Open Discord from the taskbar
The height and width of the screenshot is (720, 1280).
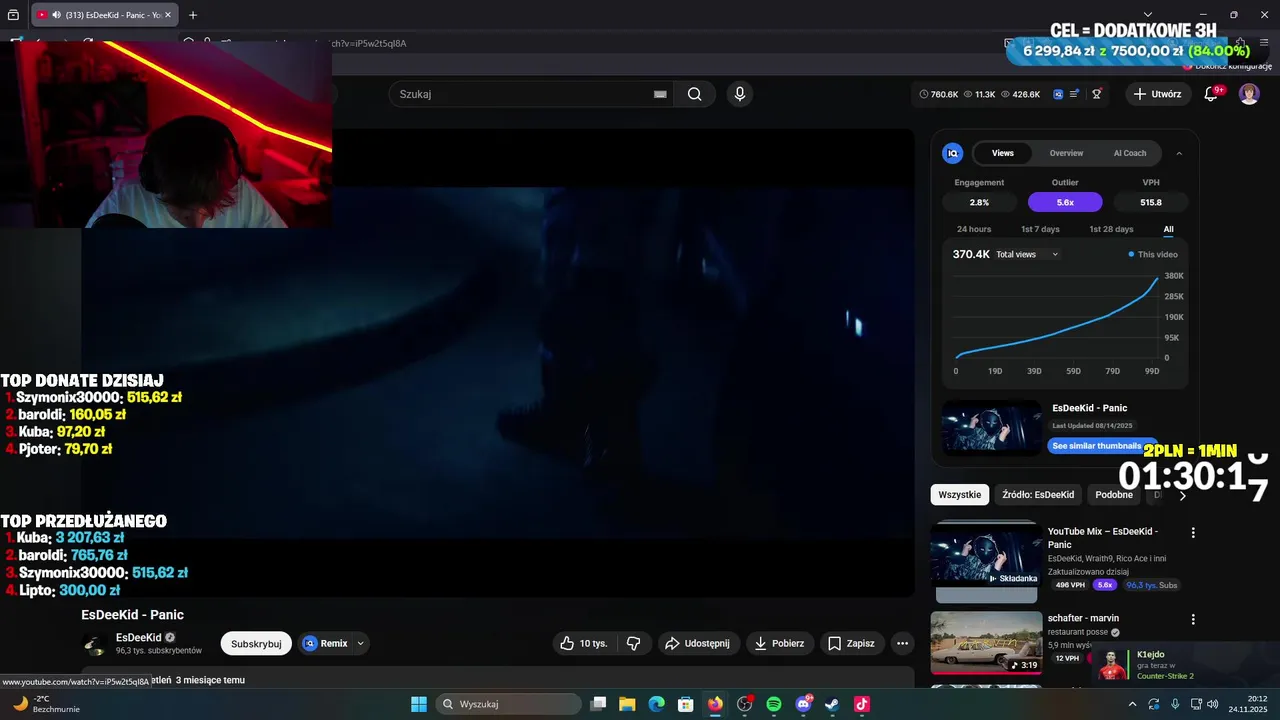click(x=803, y=704)
